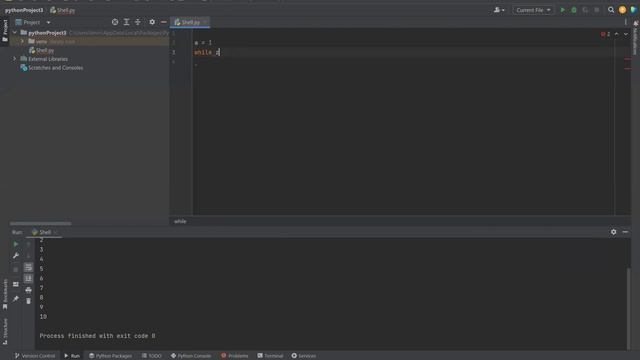The image size is (640, 360).
Task: Click the Stop square in Run panel
Action: pyautogui.click(x=16, y=269)
